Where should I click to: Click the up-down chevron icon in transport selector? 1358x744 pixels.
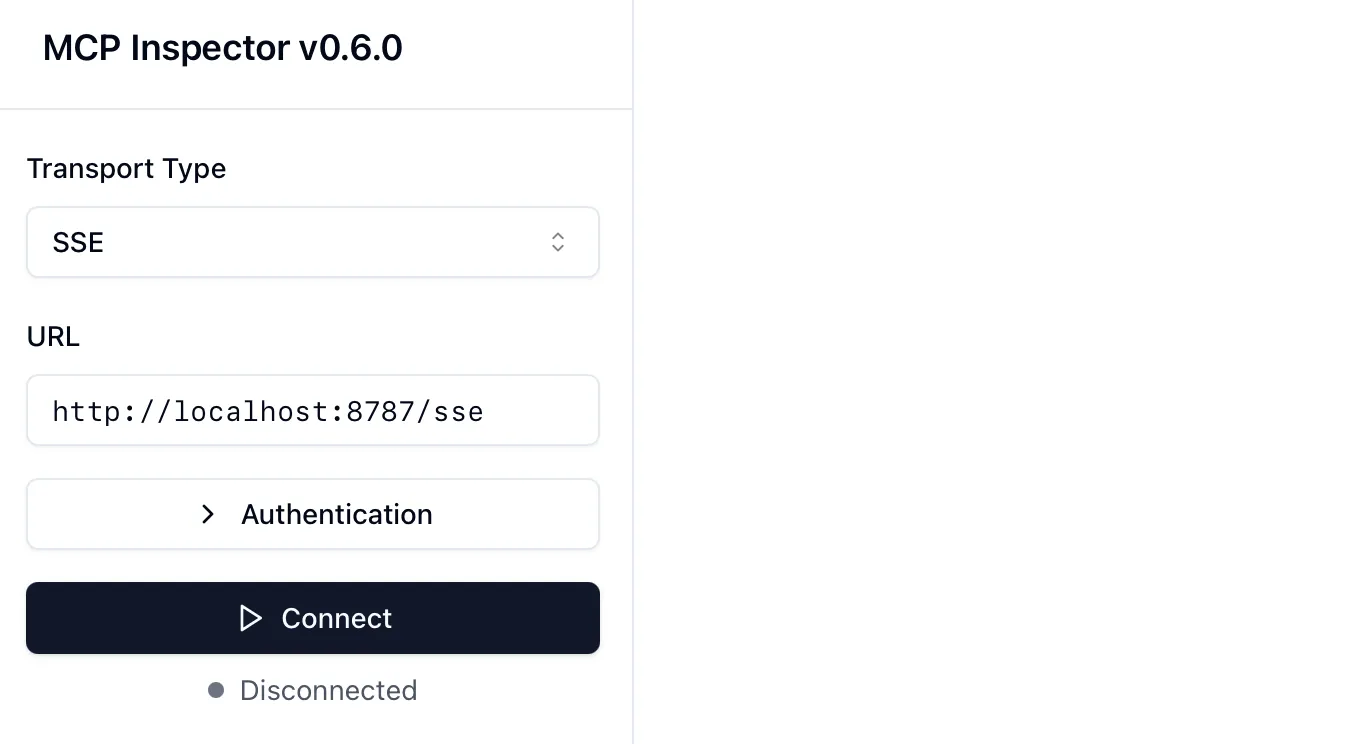(x=558, y=242)
